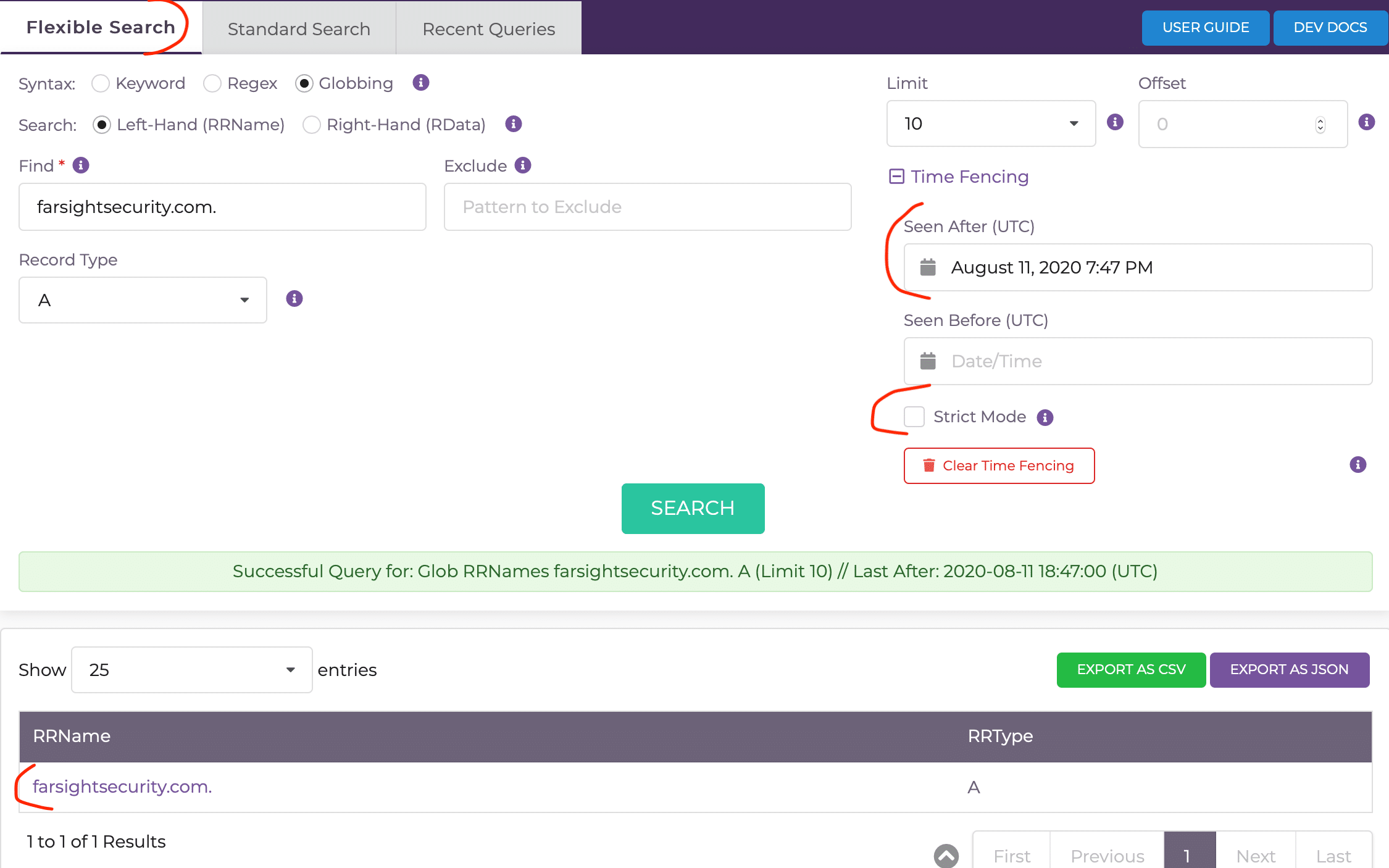Click the Seen Before calendar icon
1389x868 pixels.
pos(928,361)
